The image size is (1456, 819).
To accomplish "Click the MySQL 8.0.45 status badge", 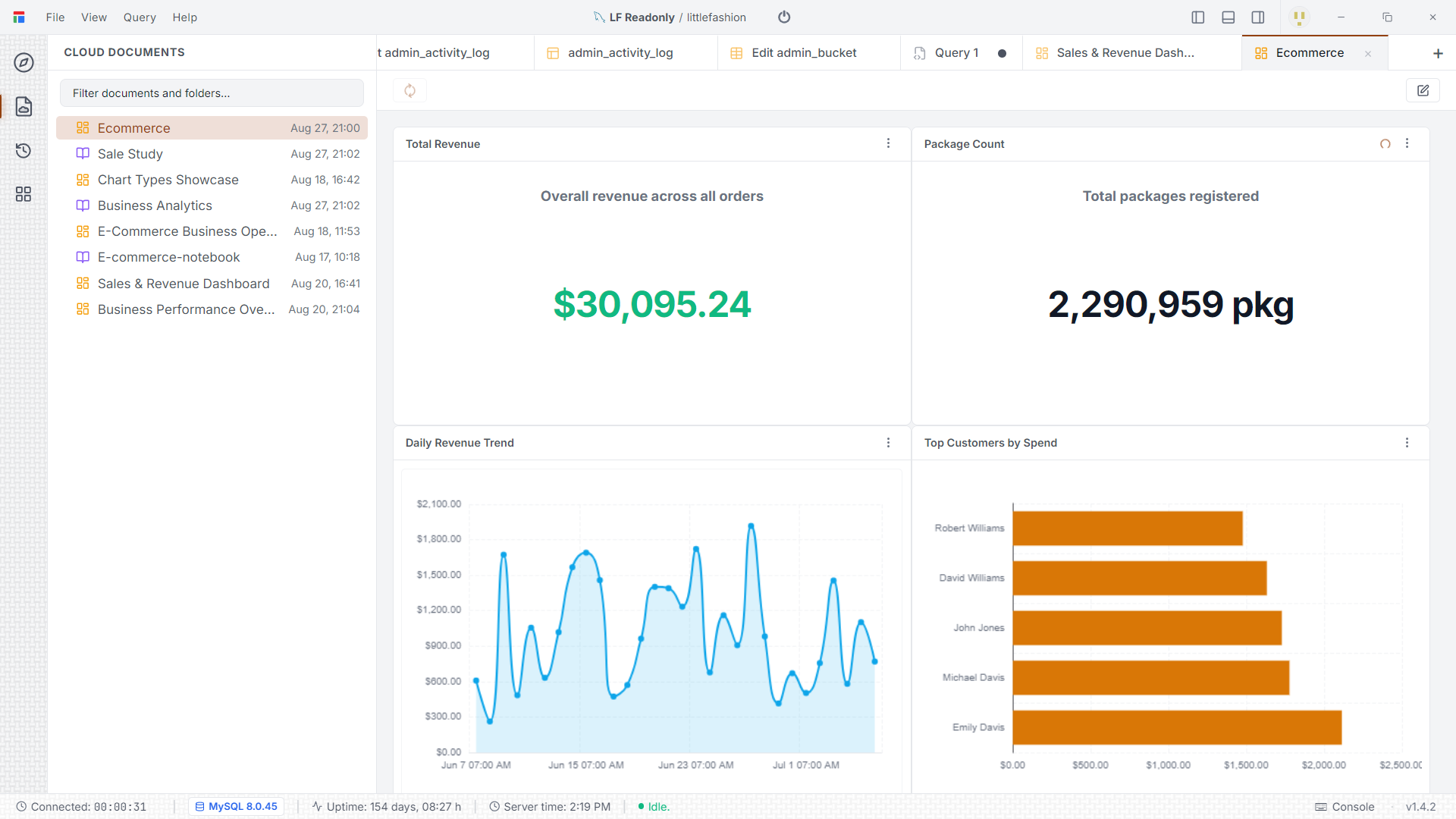I will (x=237, y=807).
